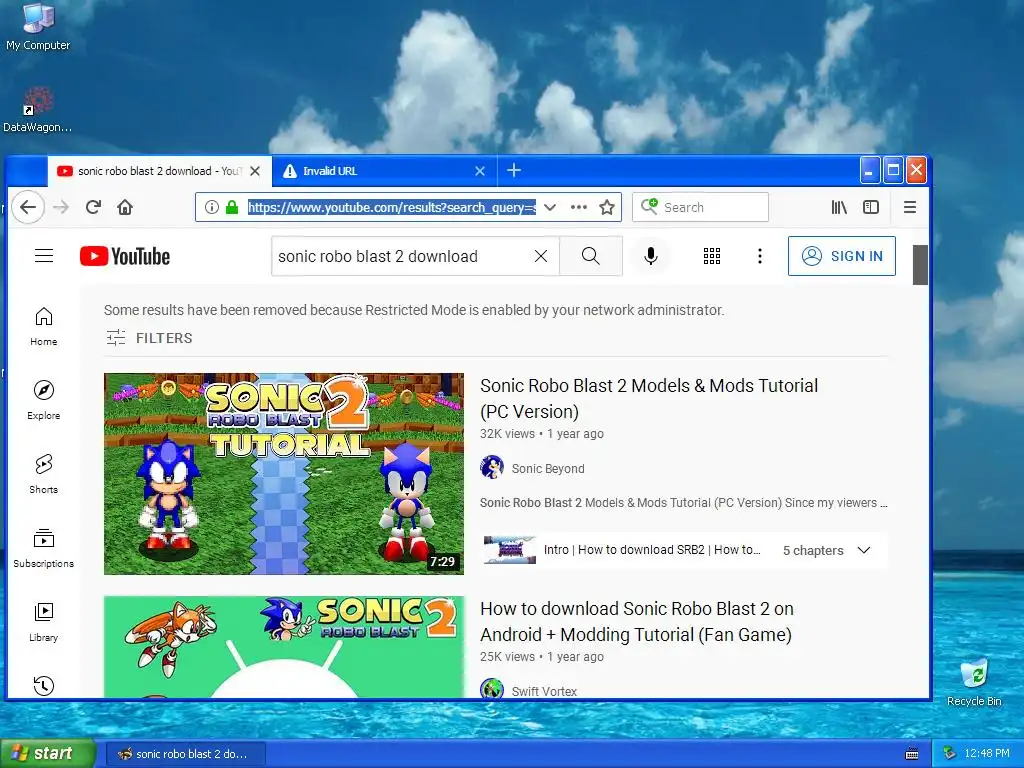Click the browser Back arrow button
The width and height of the screenshot is (1024, 768).
[28, 207]
